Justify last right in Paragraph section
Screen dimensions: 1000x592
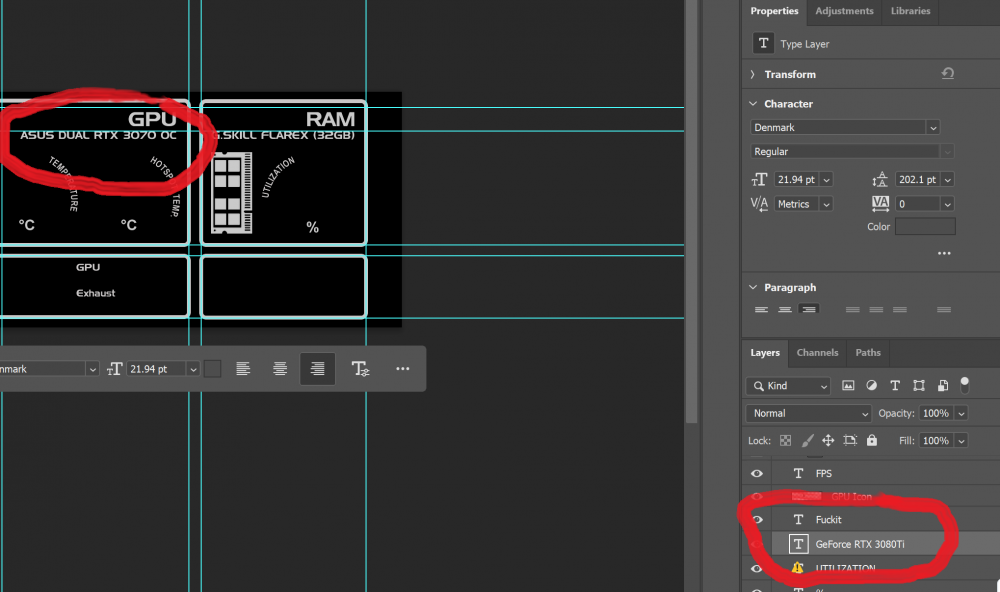click(x=900, y=309)
